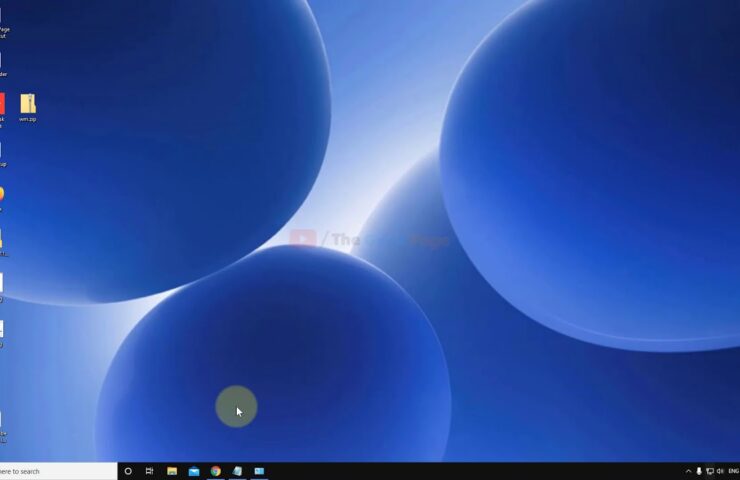The height and width of the screenshot is (480, 740).
Task: Open the volume speaker control in tray
Action: coord(720,471)
